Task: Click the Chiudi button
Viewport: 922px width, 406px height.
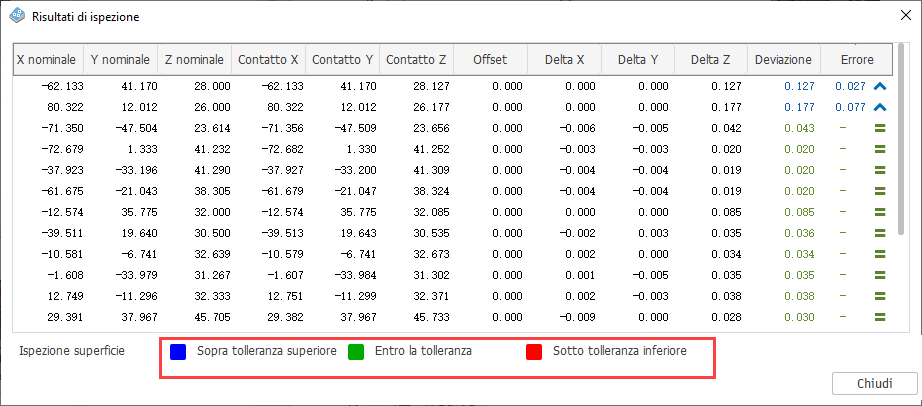Action: [875, 384]
